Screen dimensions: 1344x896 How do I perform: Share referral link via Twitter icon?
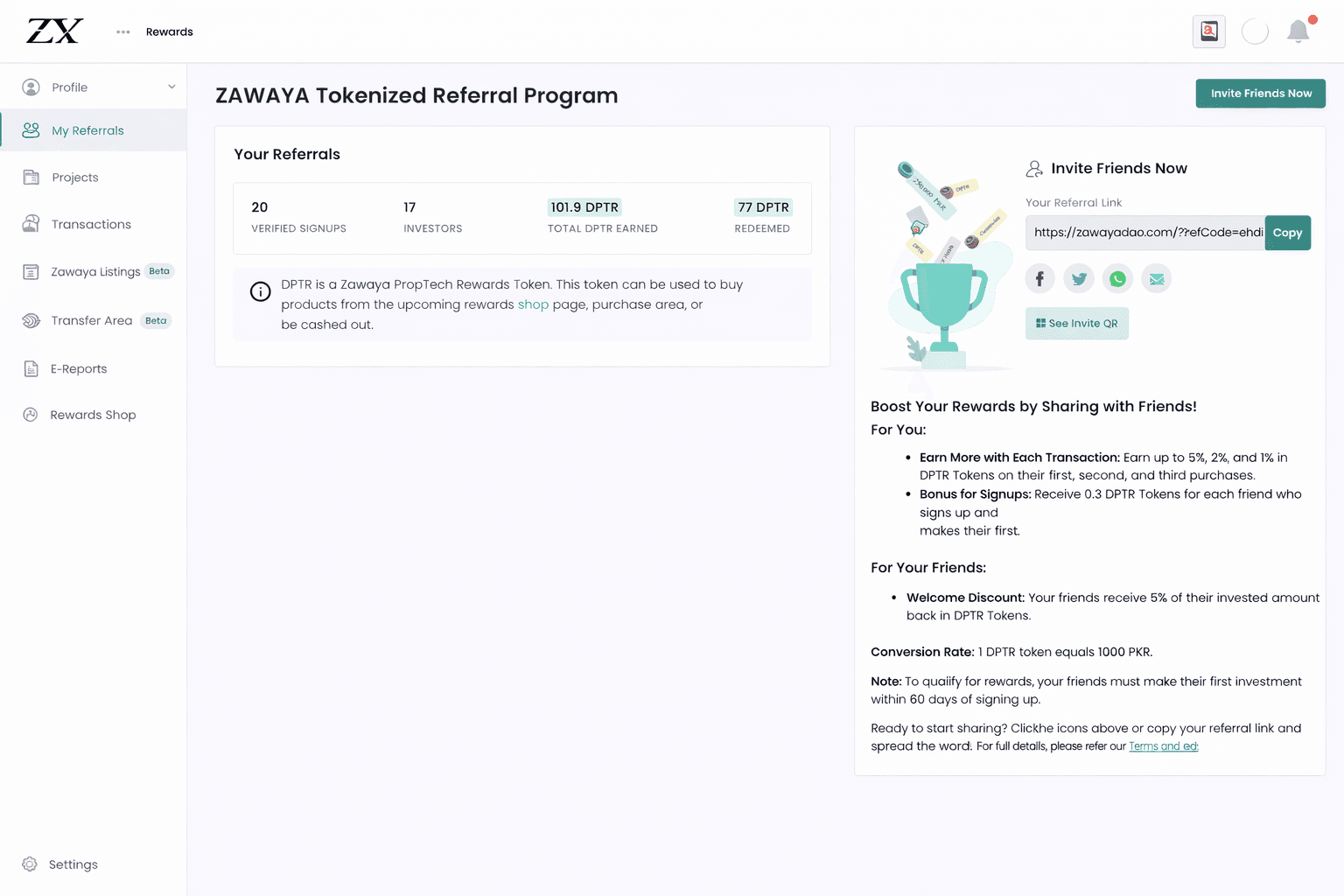point(1079,279)
